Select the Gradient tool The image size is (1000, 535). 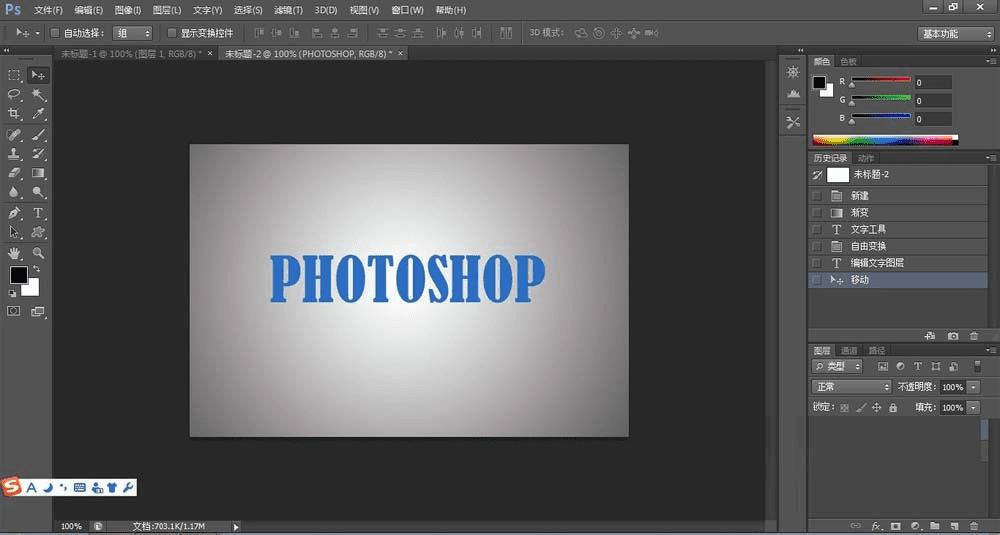click(38, 173)
